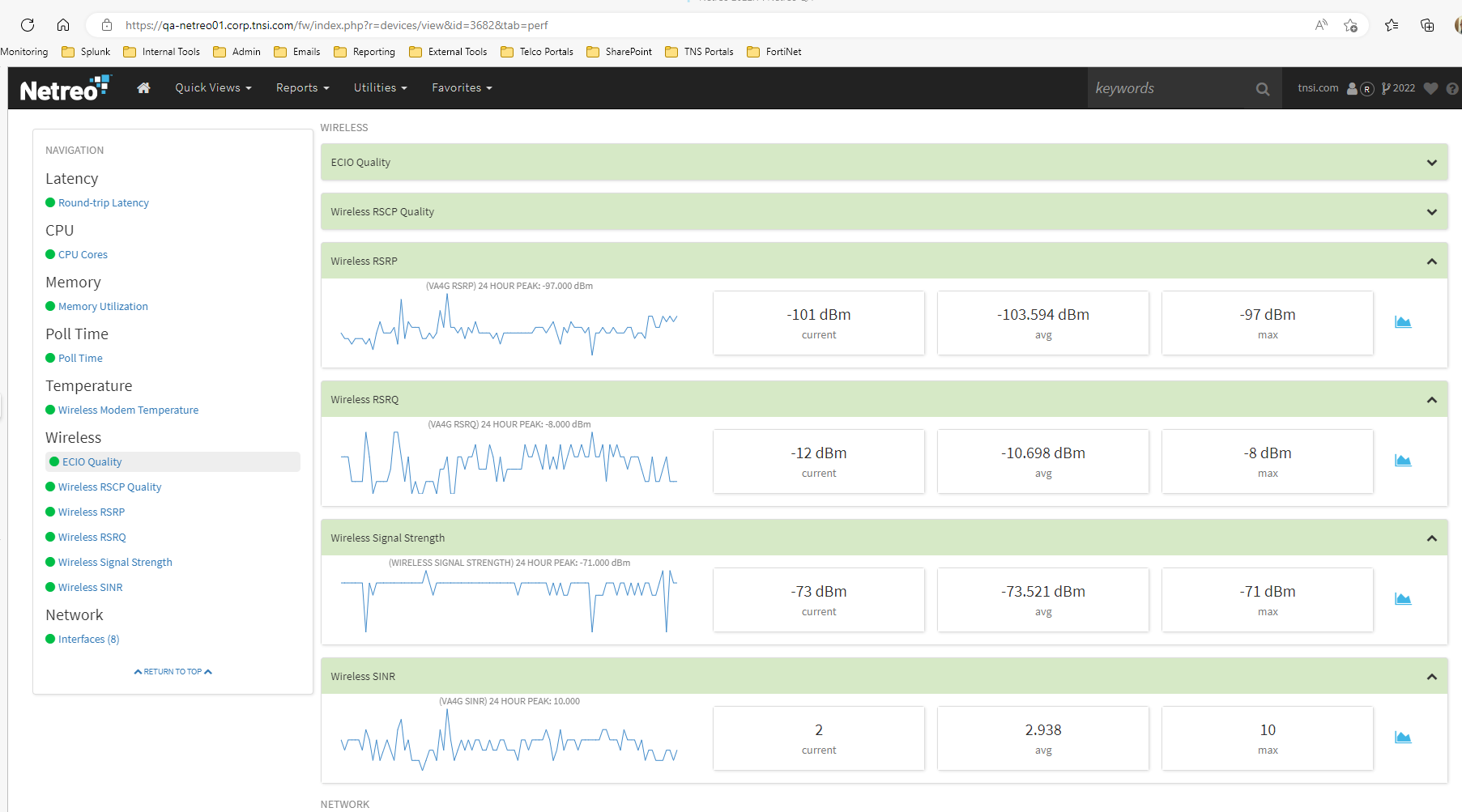Open the Internal Tools bookmarks folder
1462x812 pixels.
click(x=161, y=52)
